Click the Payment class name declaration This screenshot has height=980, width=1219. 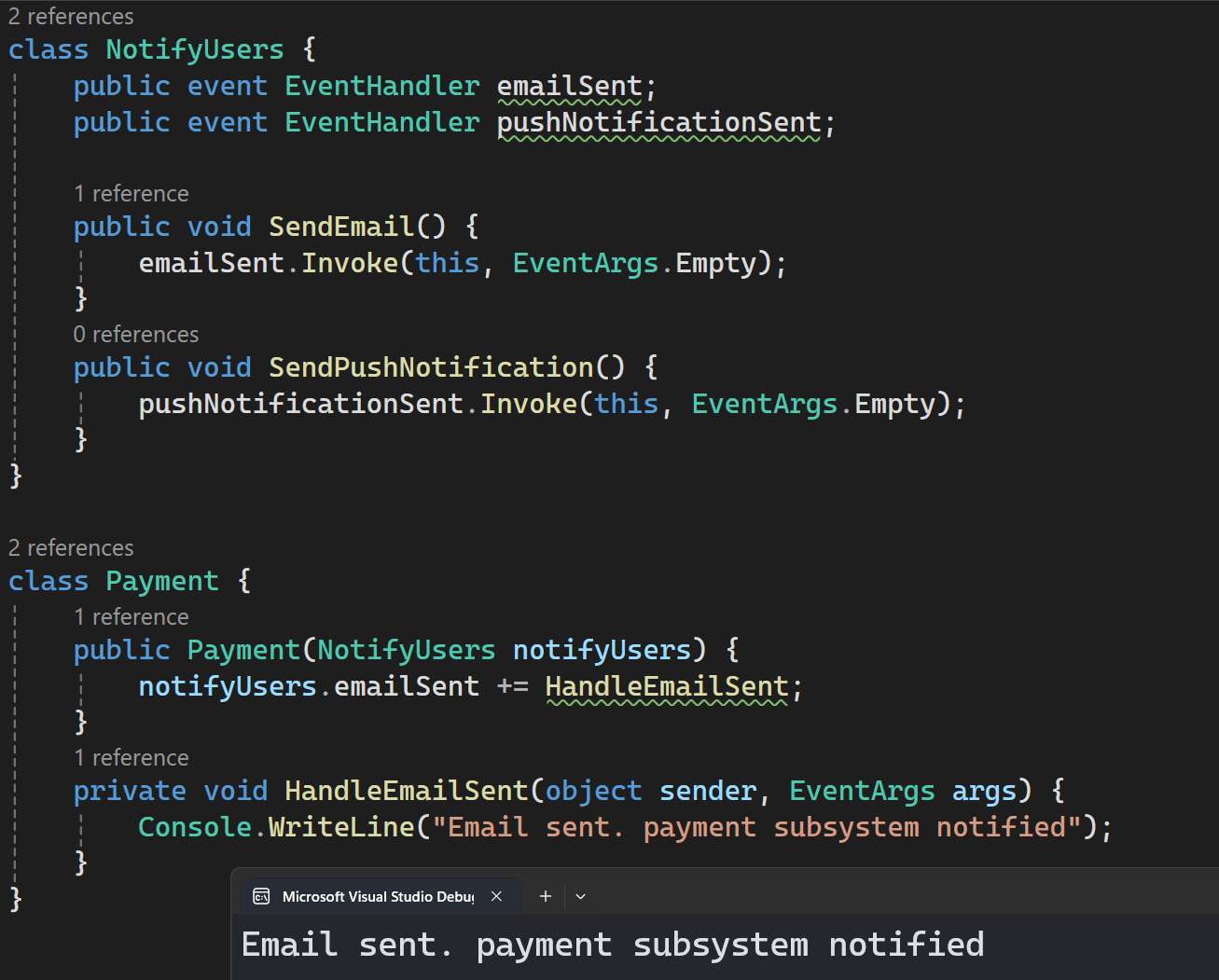[x=162, y=581]
